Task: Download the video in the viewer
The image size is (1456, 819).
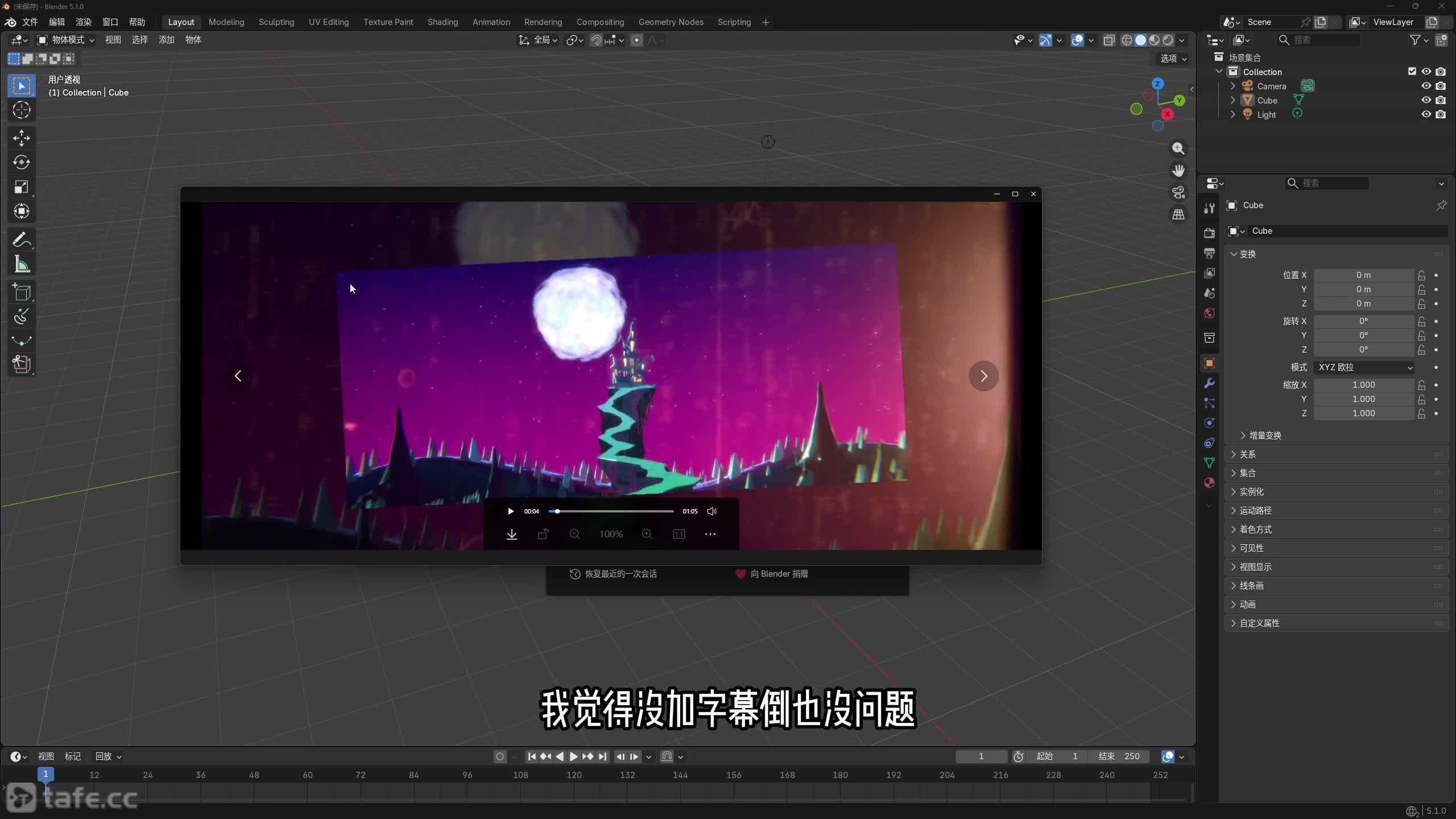Action: [x=512, y=534]
